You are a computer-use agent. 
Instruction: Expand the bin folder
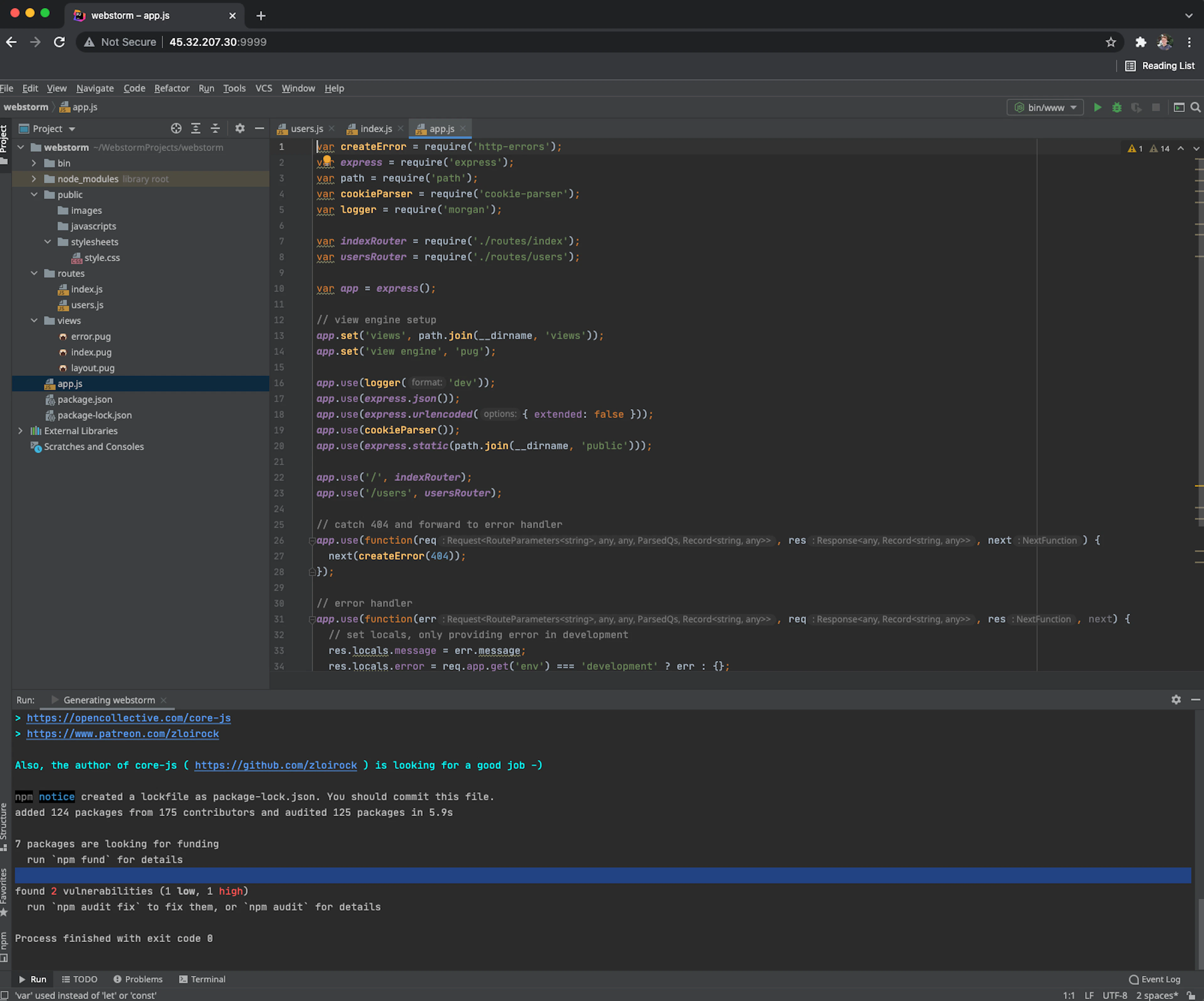point(34,163)
